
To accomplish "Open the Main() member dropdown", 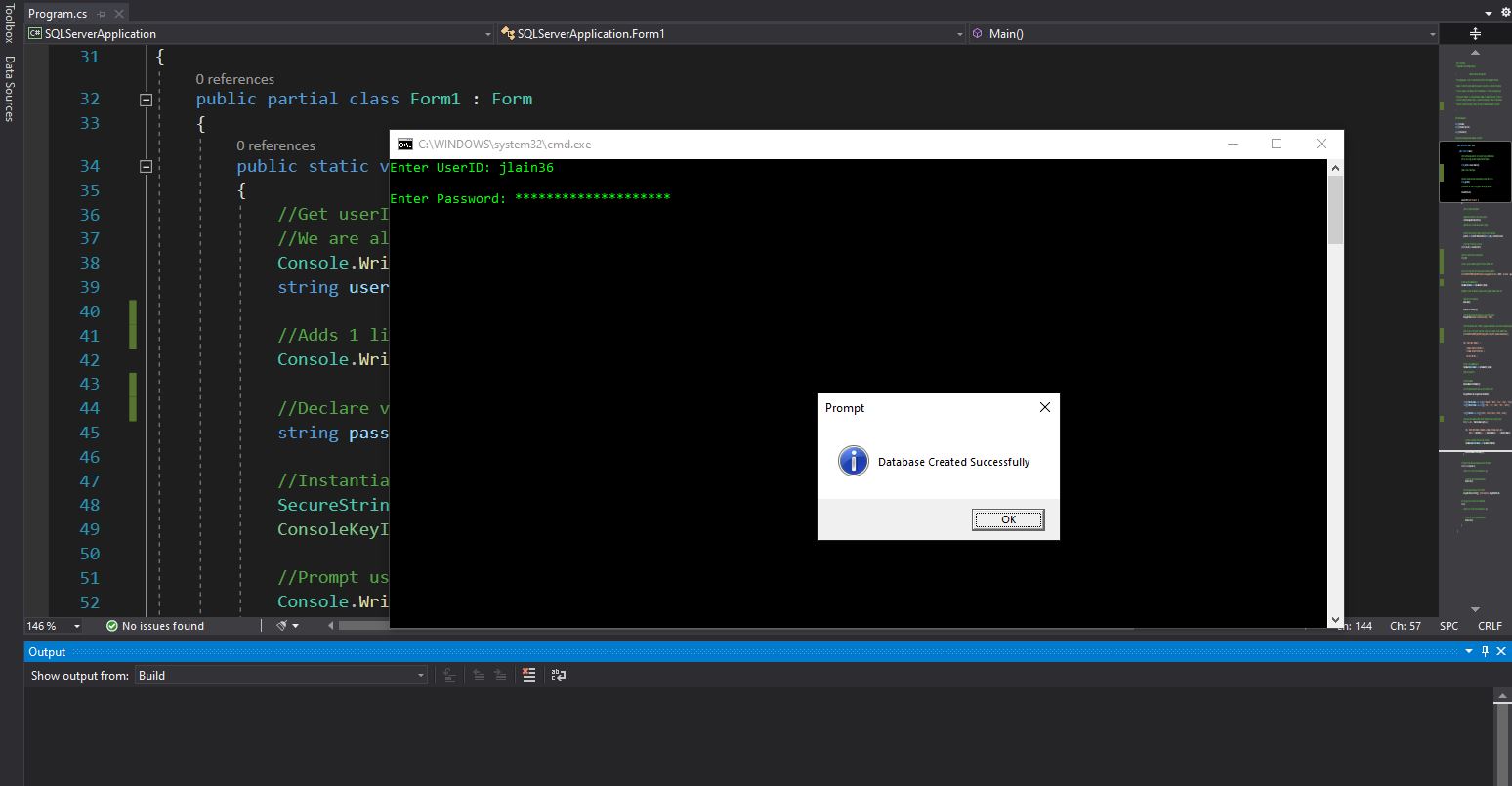I will 1433,34.
